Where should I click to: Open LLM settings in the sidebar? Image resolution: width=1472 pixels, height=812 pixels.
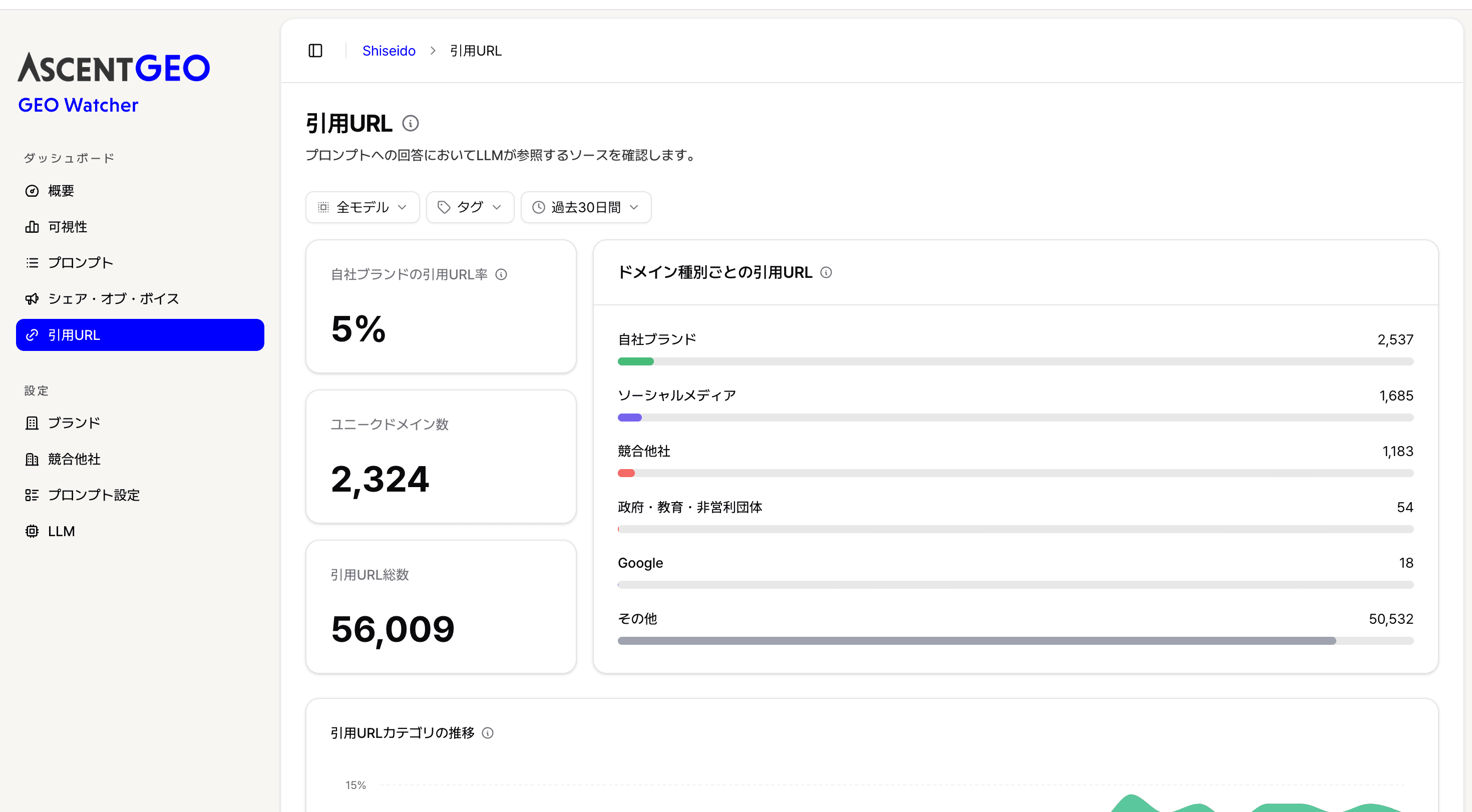[x=140, y=532]
